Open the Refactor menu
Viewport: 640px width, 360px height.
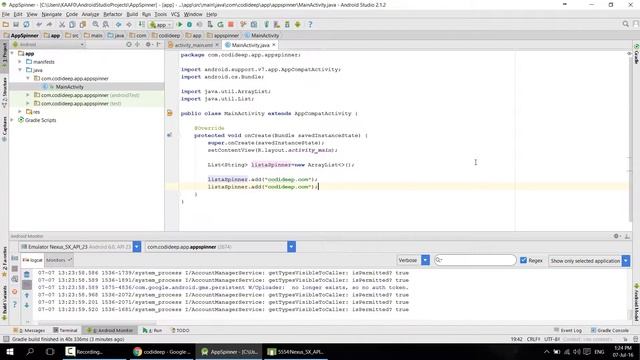point(113,14)
